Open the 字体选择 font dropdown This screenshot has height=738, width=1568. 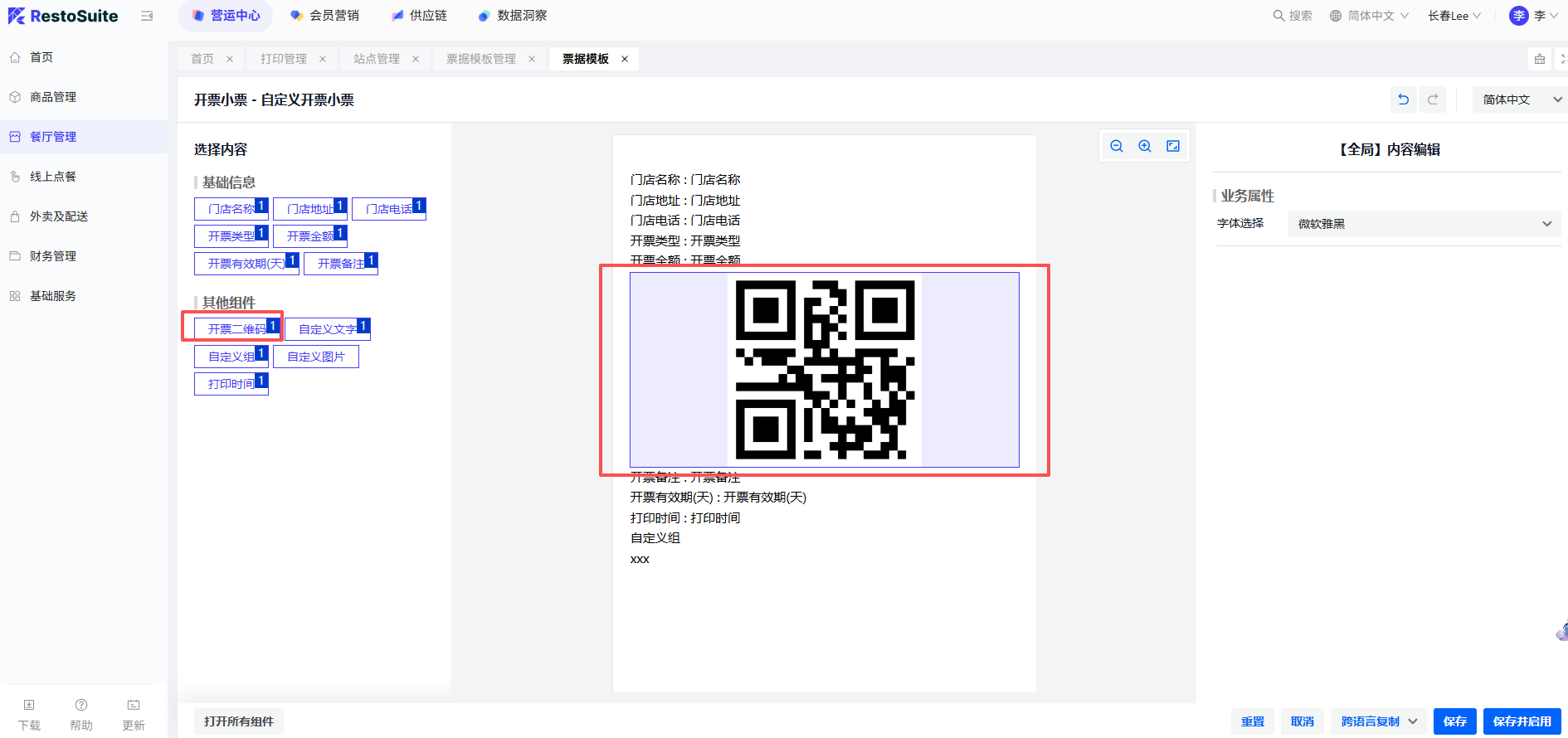pyautogui.click(x=1423, y=224)
